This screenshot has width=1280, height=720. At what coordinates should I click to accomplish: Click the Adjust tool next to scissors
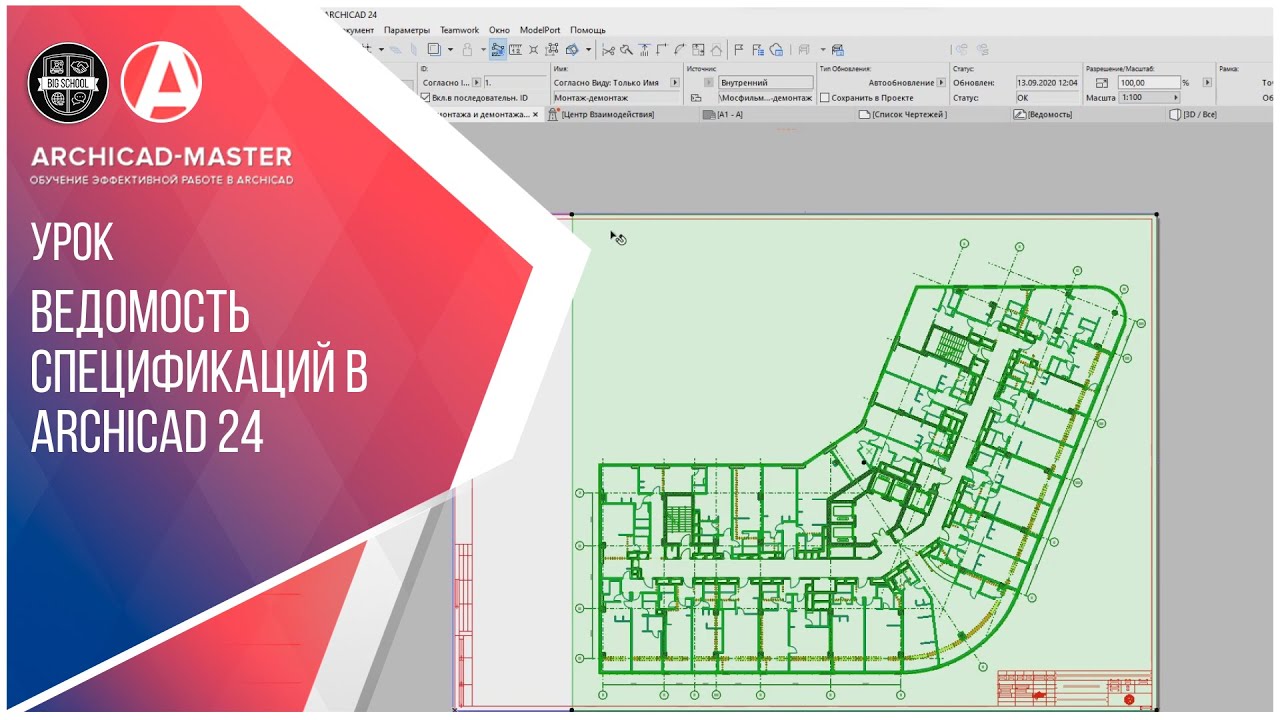coord(626,50)
